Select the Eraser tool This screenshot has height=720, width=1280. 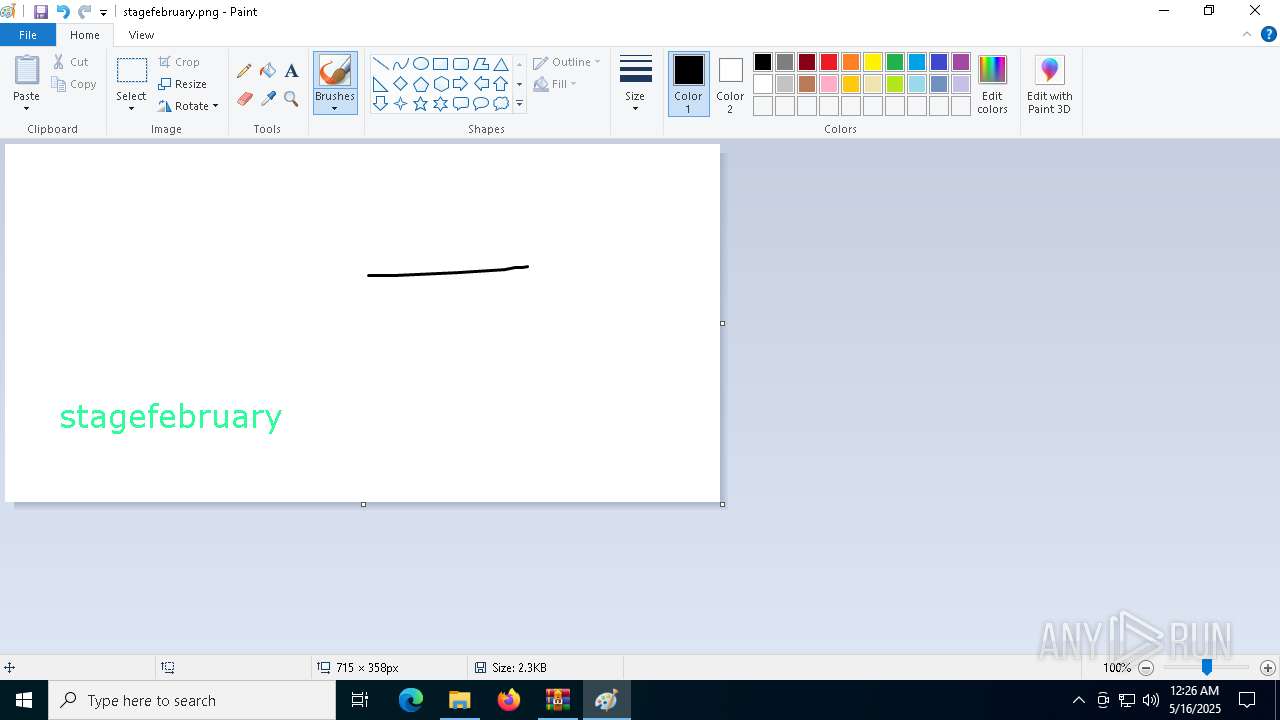tap(244, 99)
